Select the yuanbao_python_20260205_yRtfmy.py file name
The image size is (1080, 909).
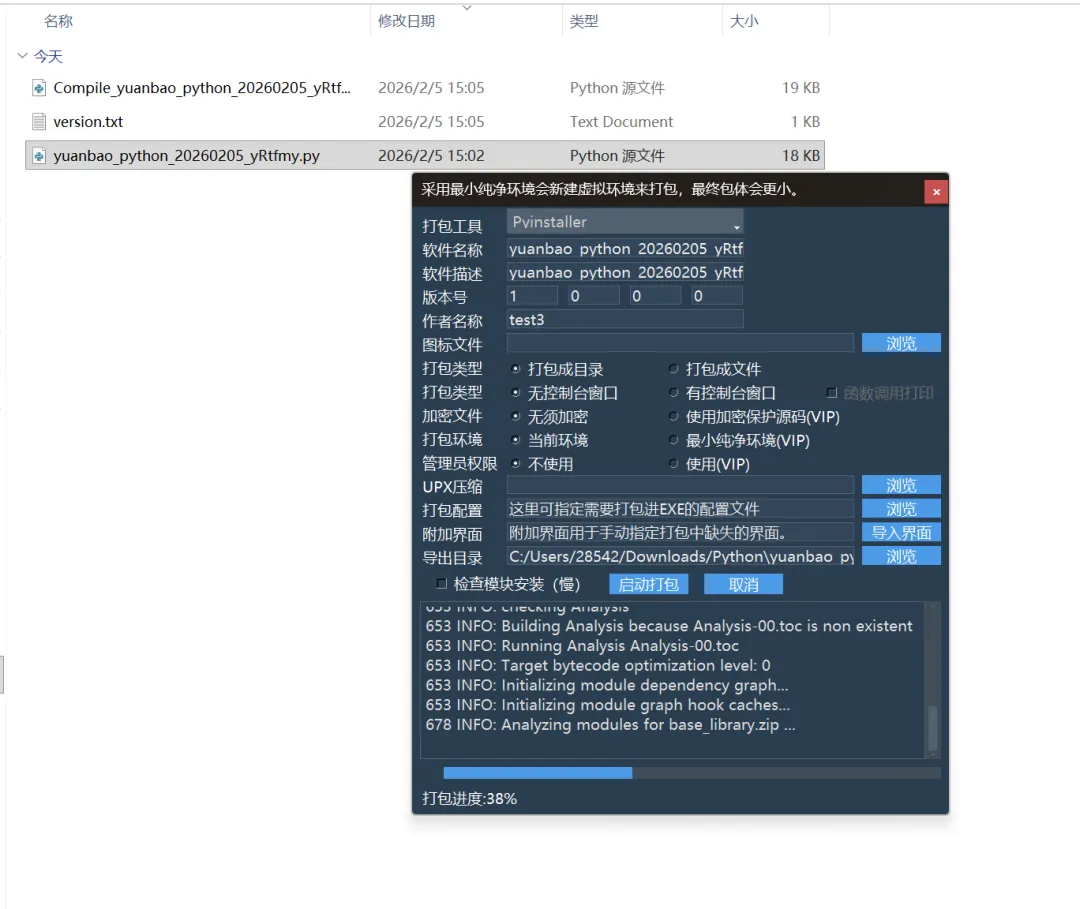point(187,156)
